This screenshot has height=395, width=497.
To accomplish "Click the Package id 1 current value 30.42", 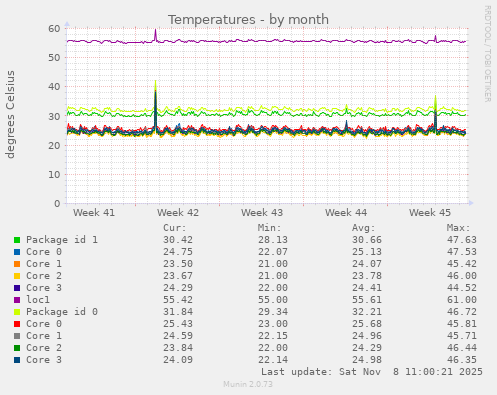I will click(x=178, y=240).
